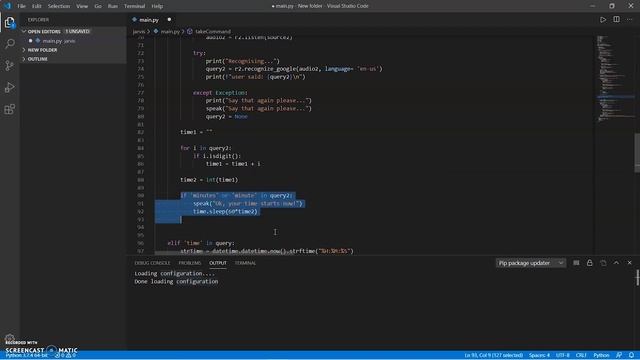Viewport: 640px width, 360px height.
Task: Click the unsaved dot on the main.py tab
Action: coord(169,20)
